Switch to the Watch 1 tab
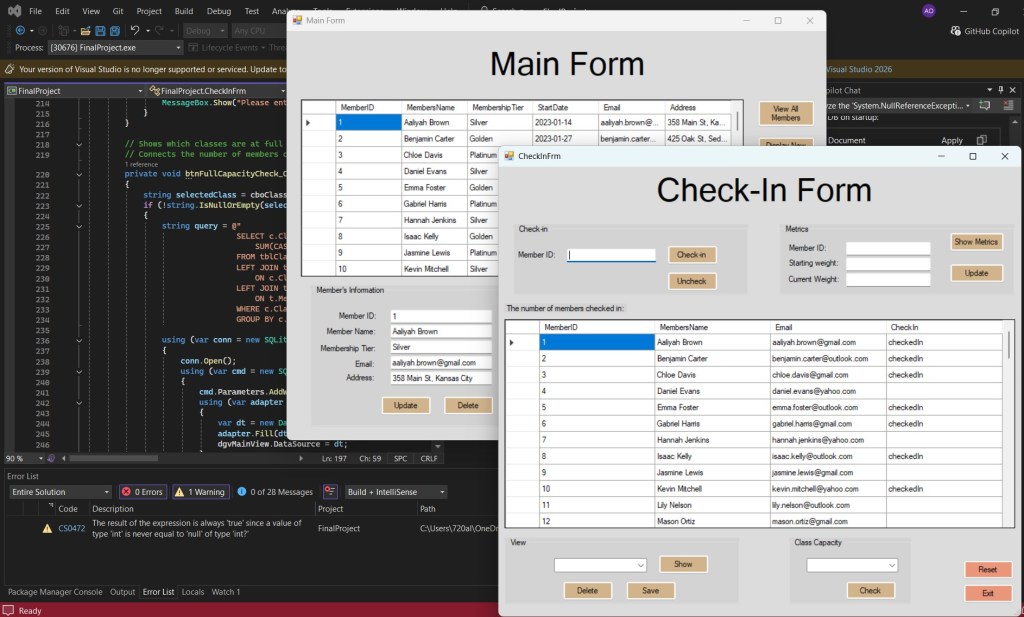 pos(225,592)
